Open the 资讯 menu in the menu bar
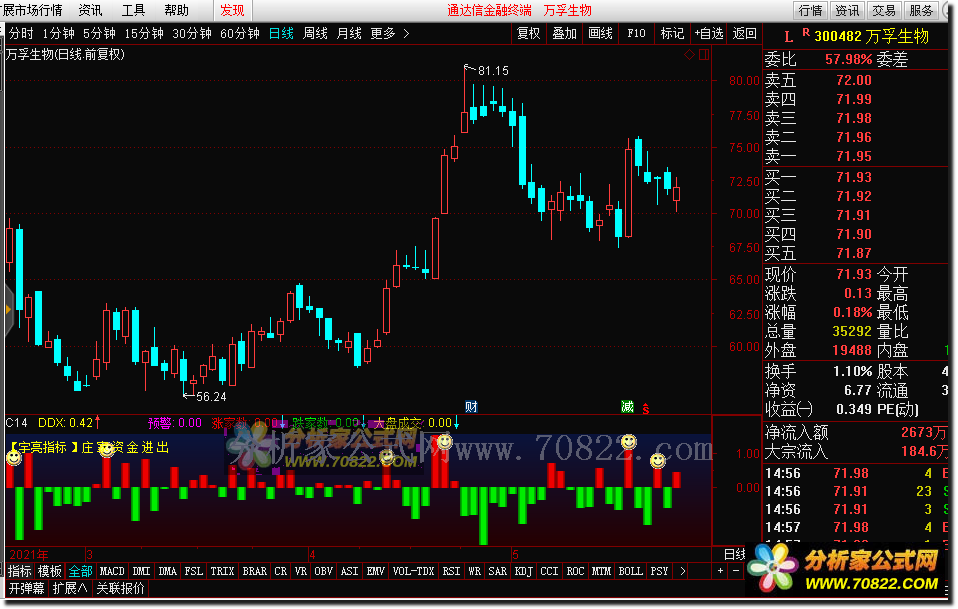 pyautogui.click(x=90, y=10)
